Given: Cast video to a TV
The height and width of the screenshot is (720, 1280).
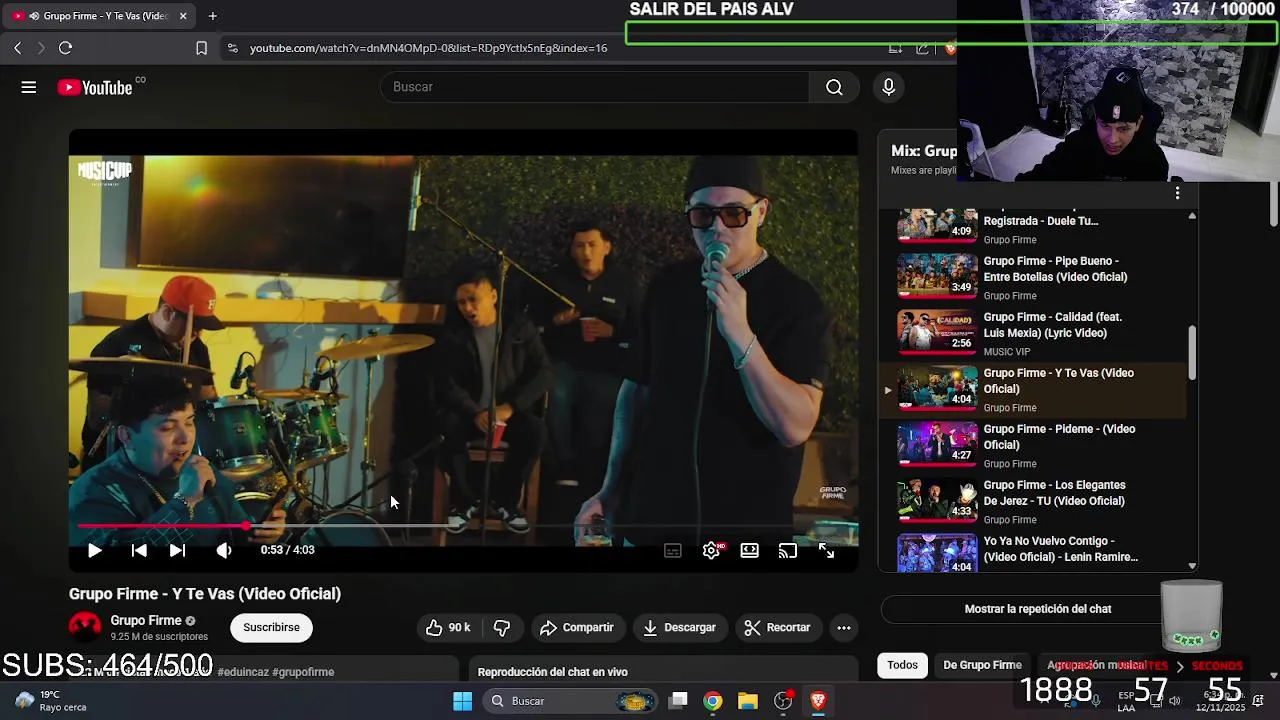Looking at the screenshot, I should click(x=788, y=550).
